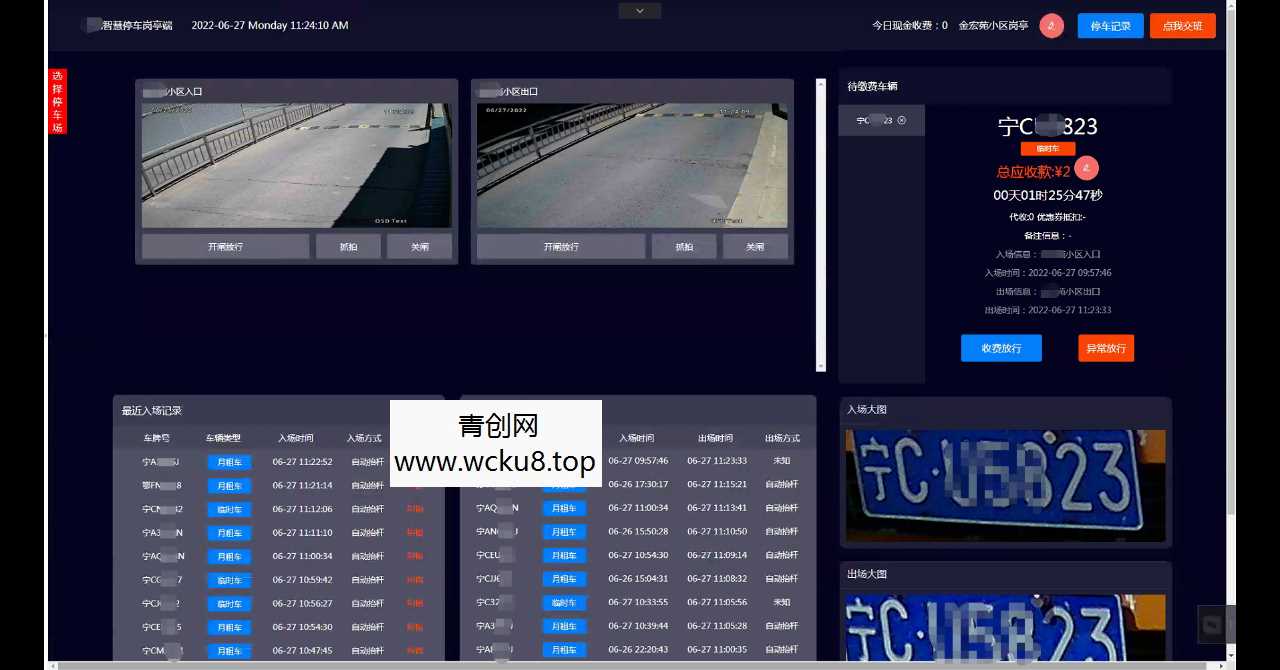The width and height of the screenshot is (1280, 670).
Task: Click the red badge beside 总应收款:¥2
Action: (x=1086, y=168)
